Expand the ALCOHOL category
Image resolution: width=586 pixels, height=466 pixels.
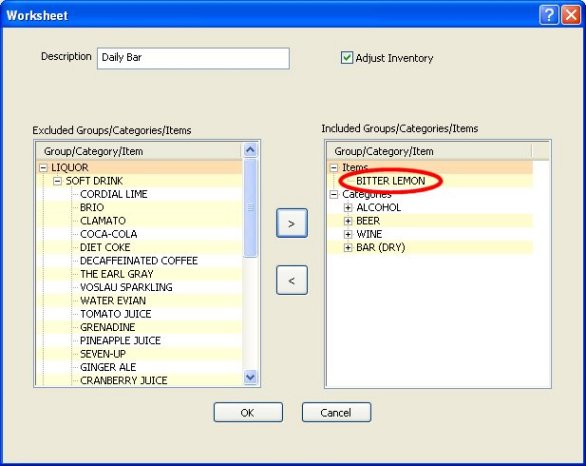pyautogui.click(x=348, y=208)
